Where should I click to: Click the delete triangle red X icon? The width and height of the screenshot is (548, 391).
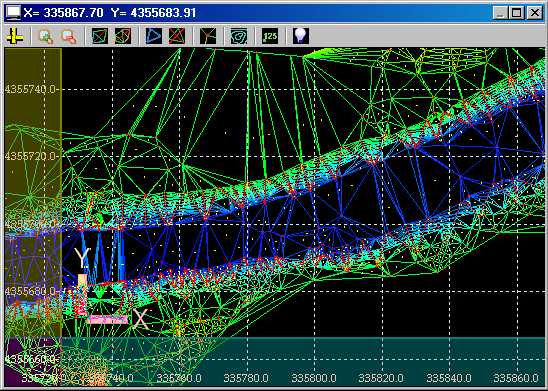coord(177,36)
